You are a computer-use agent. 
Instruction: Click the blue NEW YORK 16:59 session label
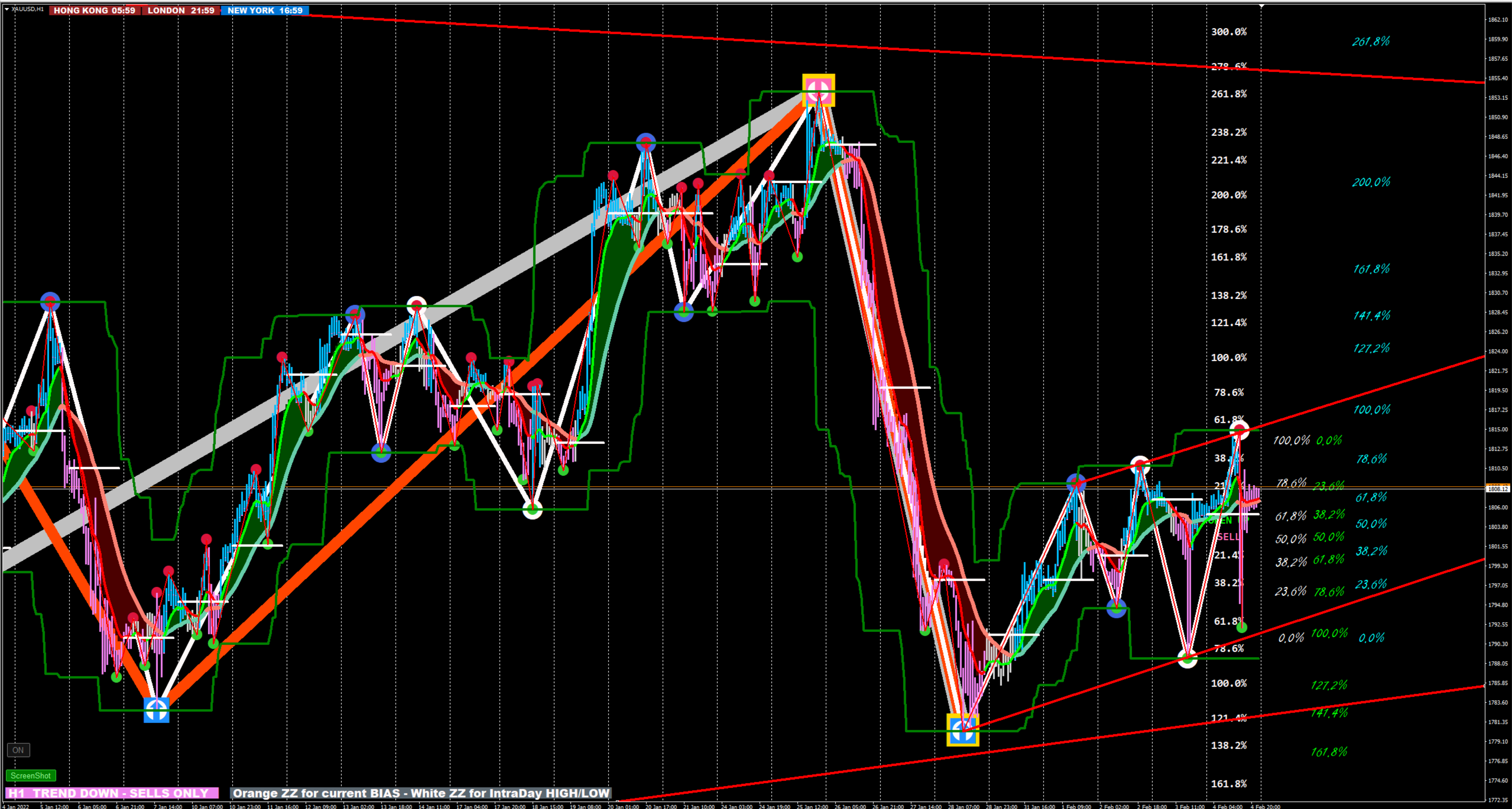[x=265, y=10]
